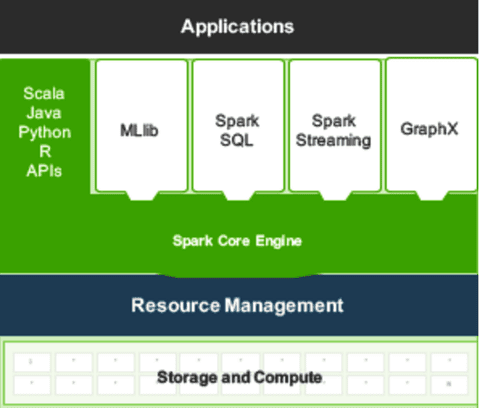Click connector notch beneath MLlib box
The width and height of the screenshot is (480, 408).
coord(141,196)
